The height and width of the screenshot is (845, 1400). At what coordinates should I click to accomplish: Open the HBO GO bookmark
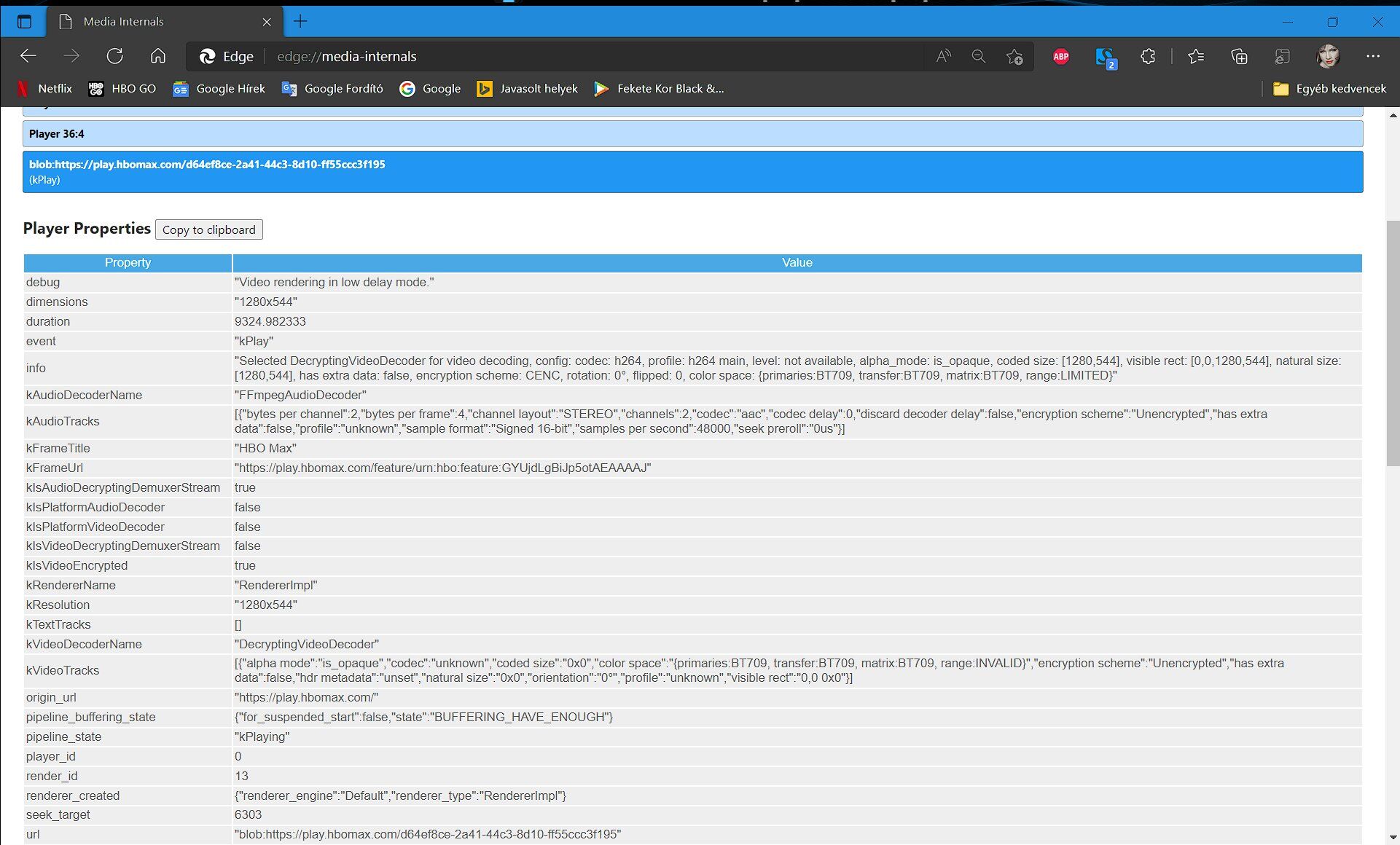[x=122, y=89]
